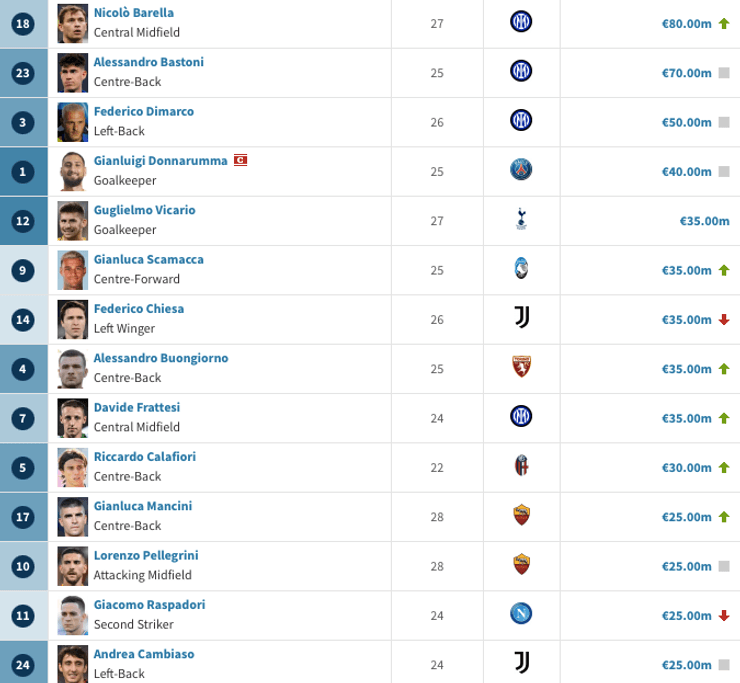Image resolution: width=740 pixels, height=683 pixels.
Task: Click the Tottenham club crest
Action: click(521, 220)
